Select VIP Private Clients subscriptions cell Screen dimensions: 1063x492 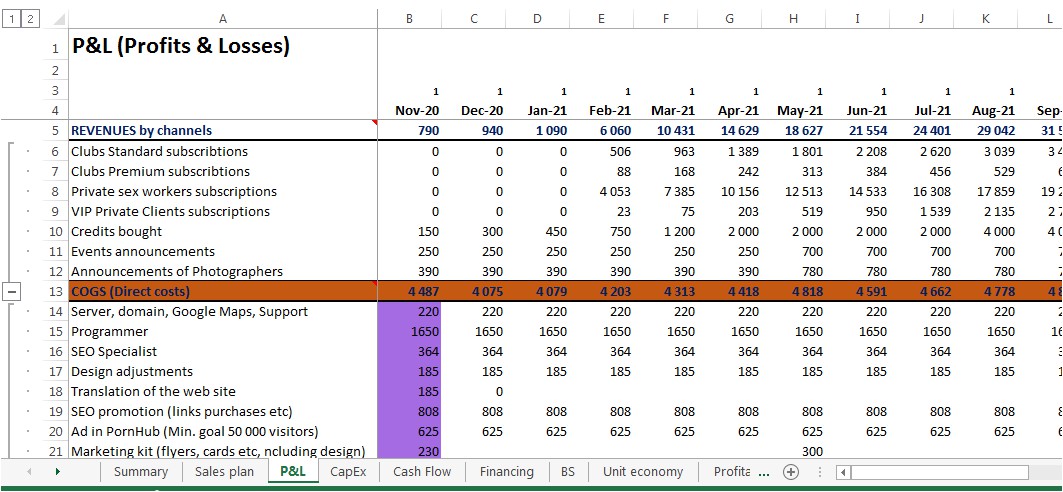[222, 211]
